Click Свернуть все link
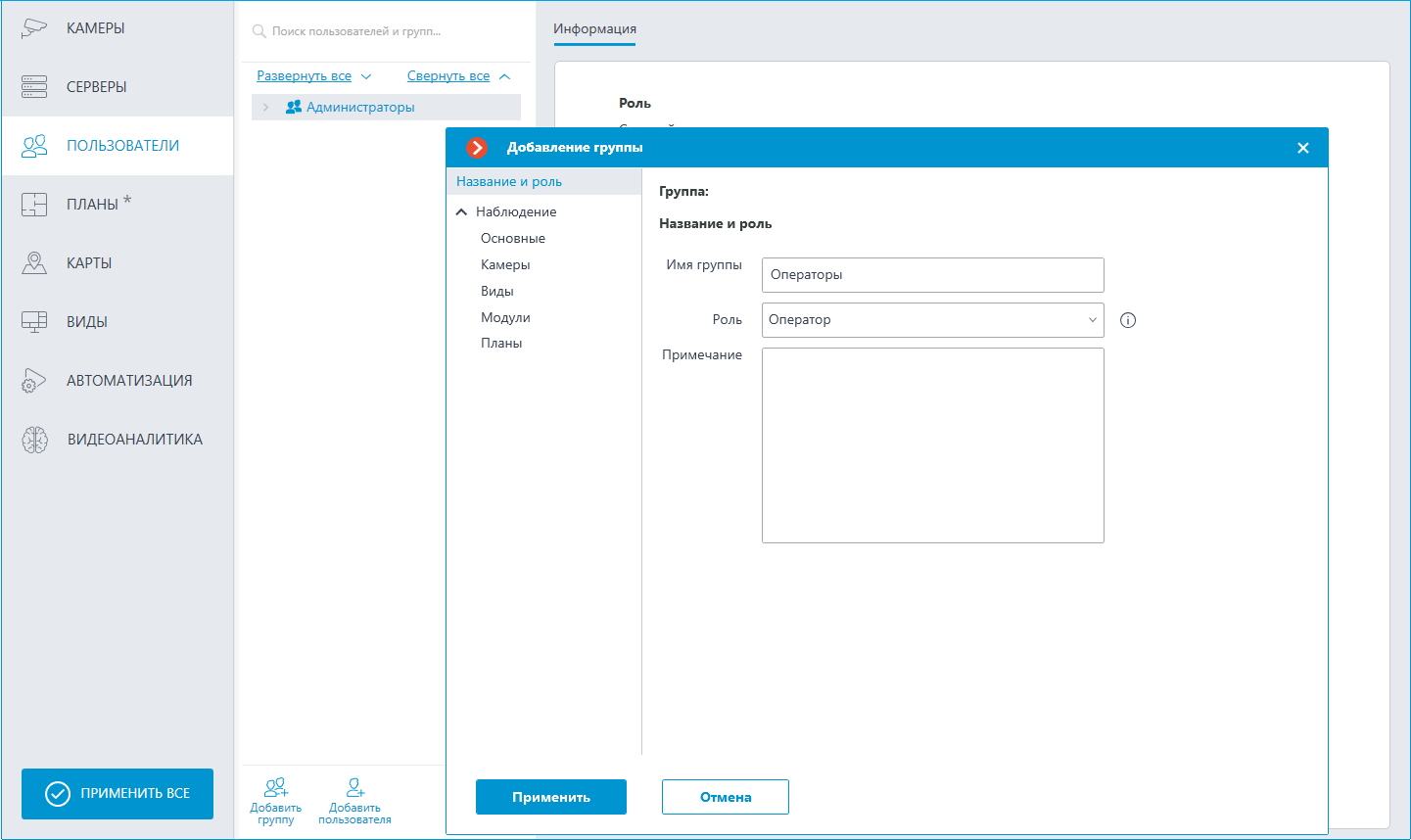1411x840 pixels. click(448, 76)
